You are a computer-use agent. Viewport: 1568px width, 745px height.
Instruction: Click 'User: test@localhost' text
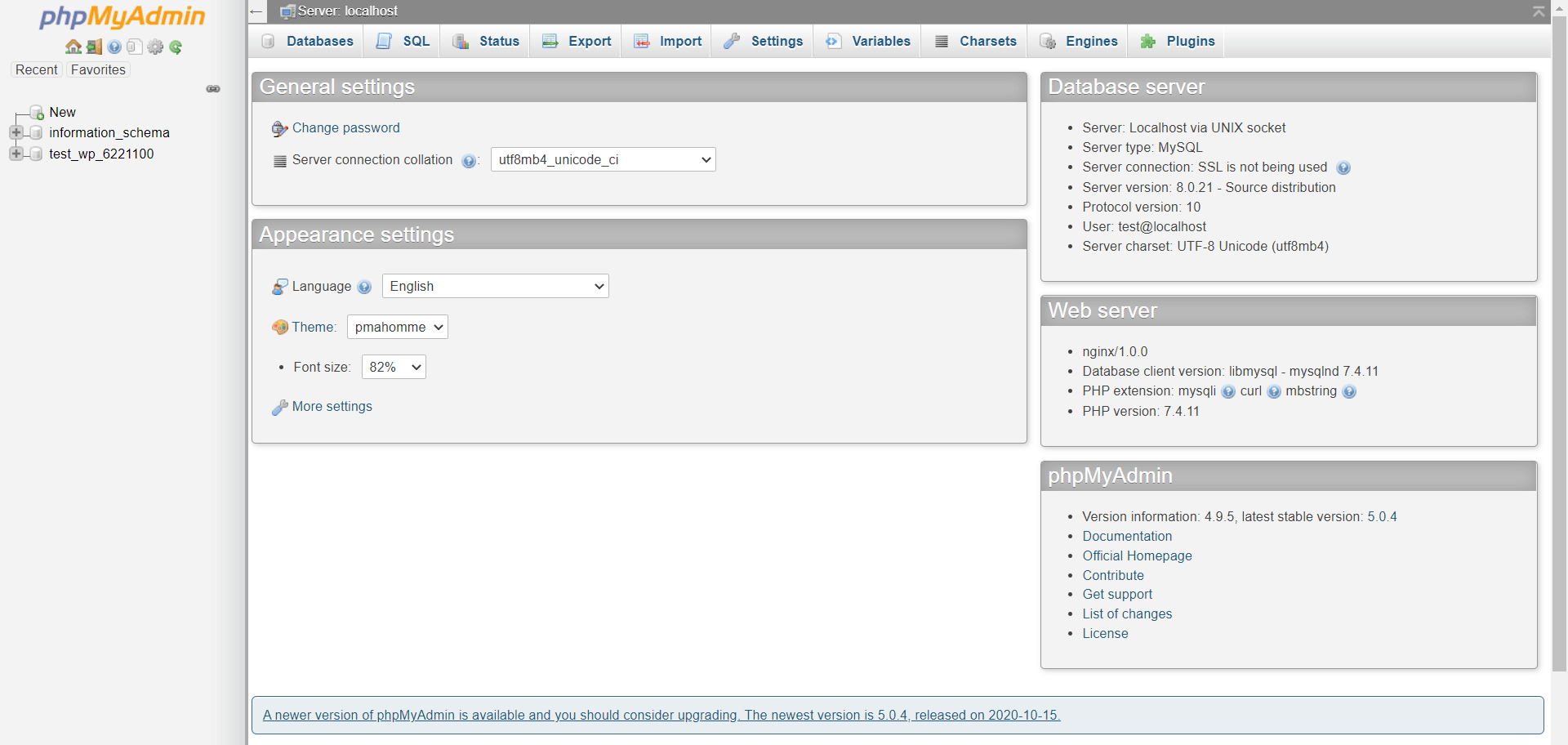pyautogui.click(x=1144, y=226)
